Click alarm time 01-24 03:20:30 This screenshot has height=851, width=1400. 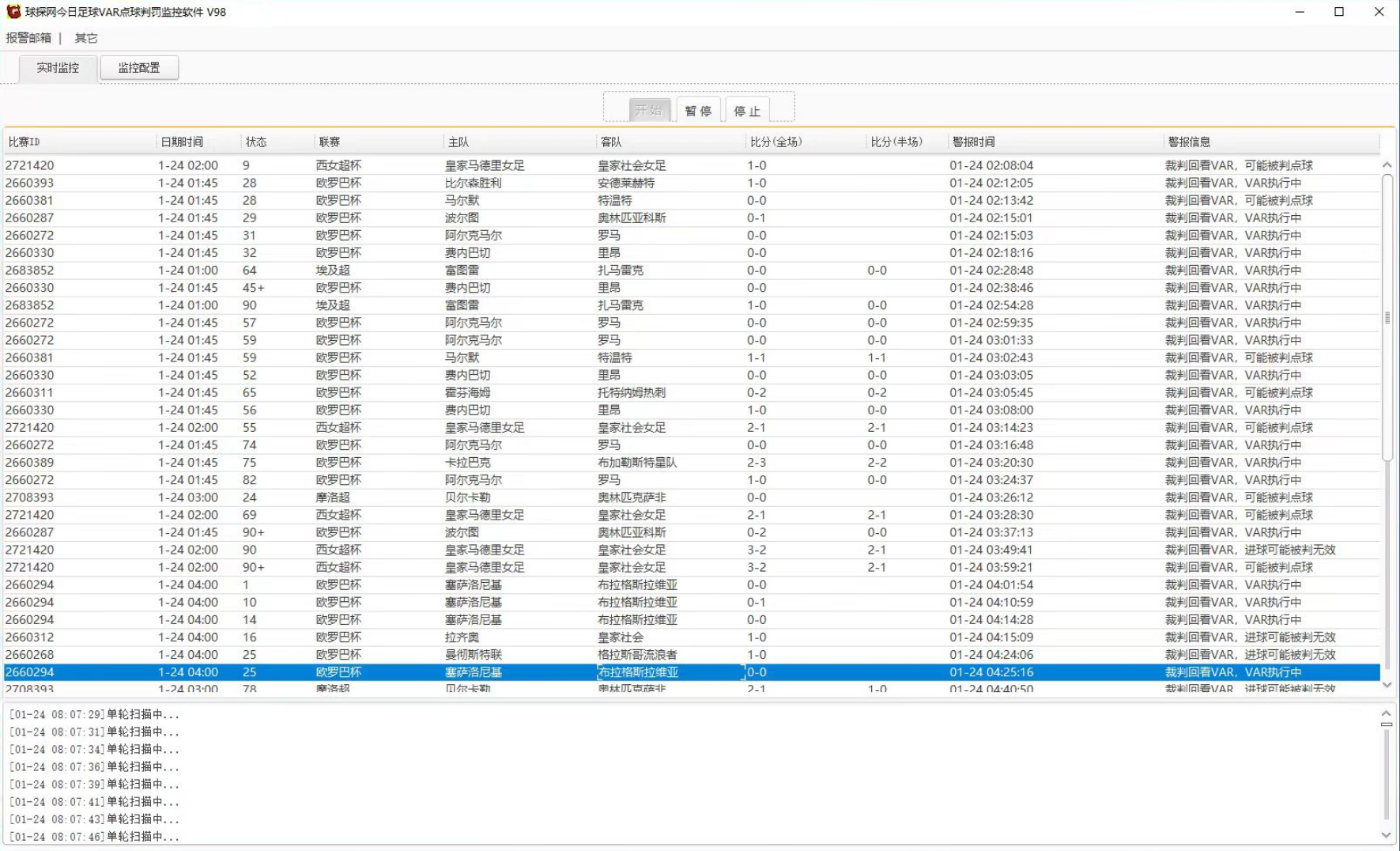(991, 463)
